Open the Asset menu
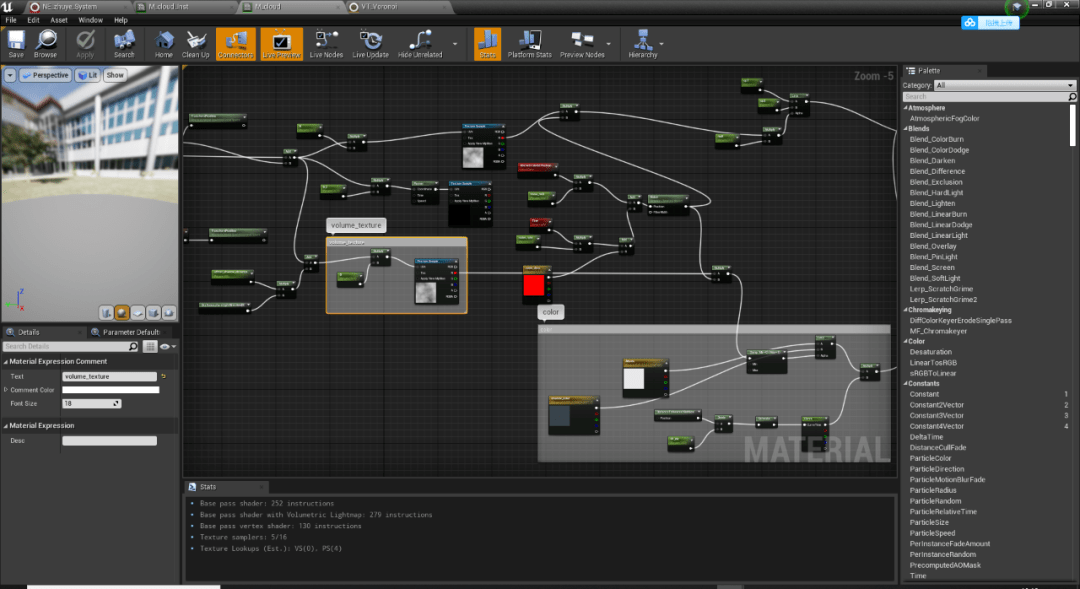Screen dimensions: 1080x589 [x=59, y=20]
